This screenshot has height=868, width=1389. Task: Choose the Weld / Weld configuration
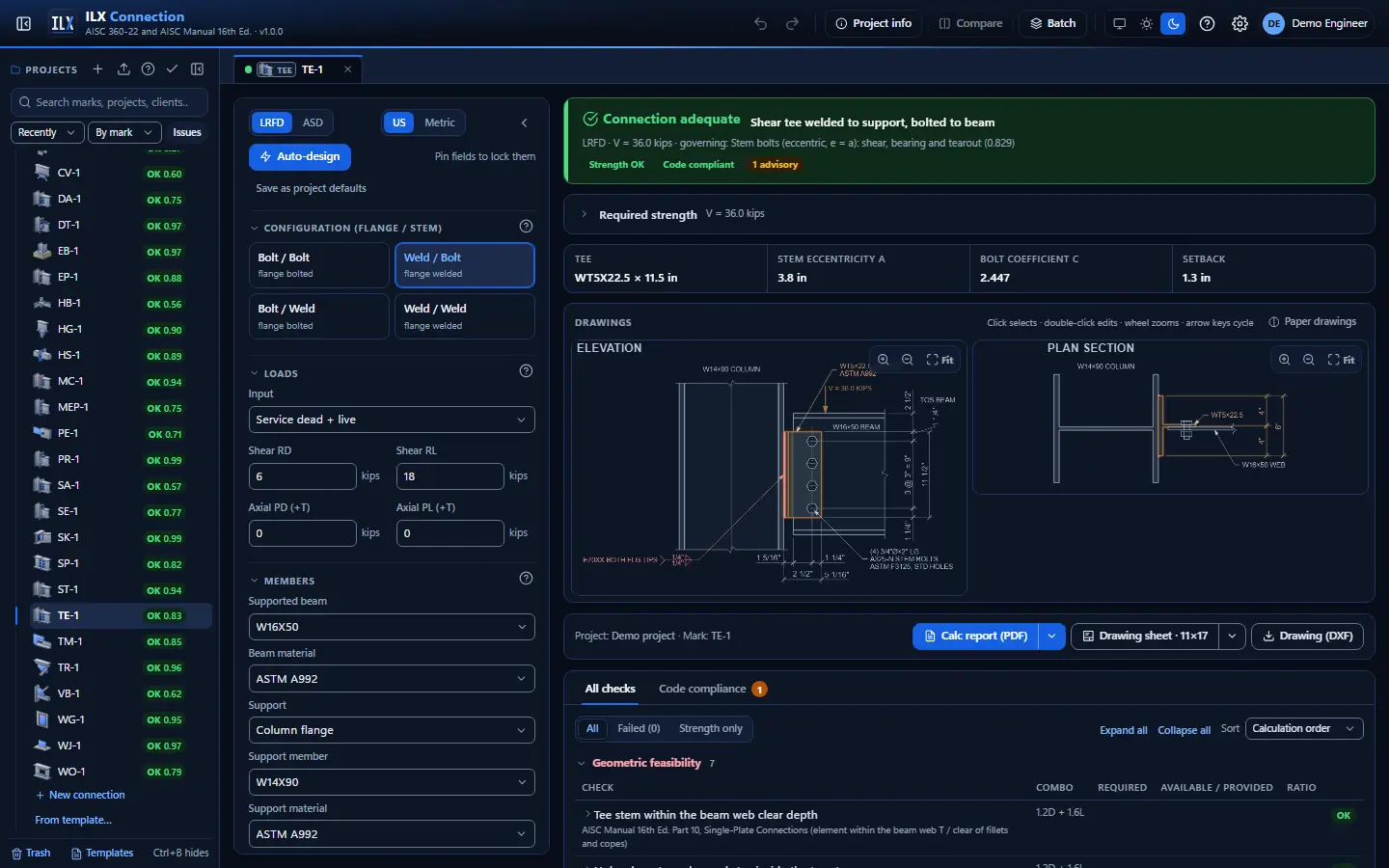(x=465, y=316)
